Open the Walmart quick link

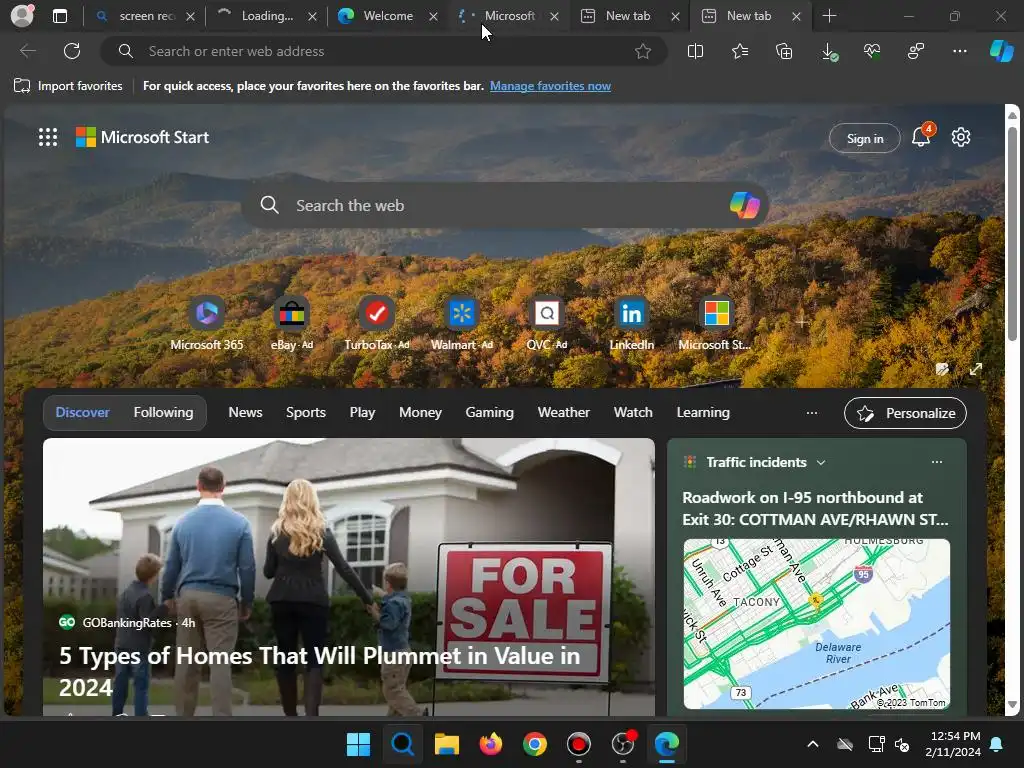462,324
